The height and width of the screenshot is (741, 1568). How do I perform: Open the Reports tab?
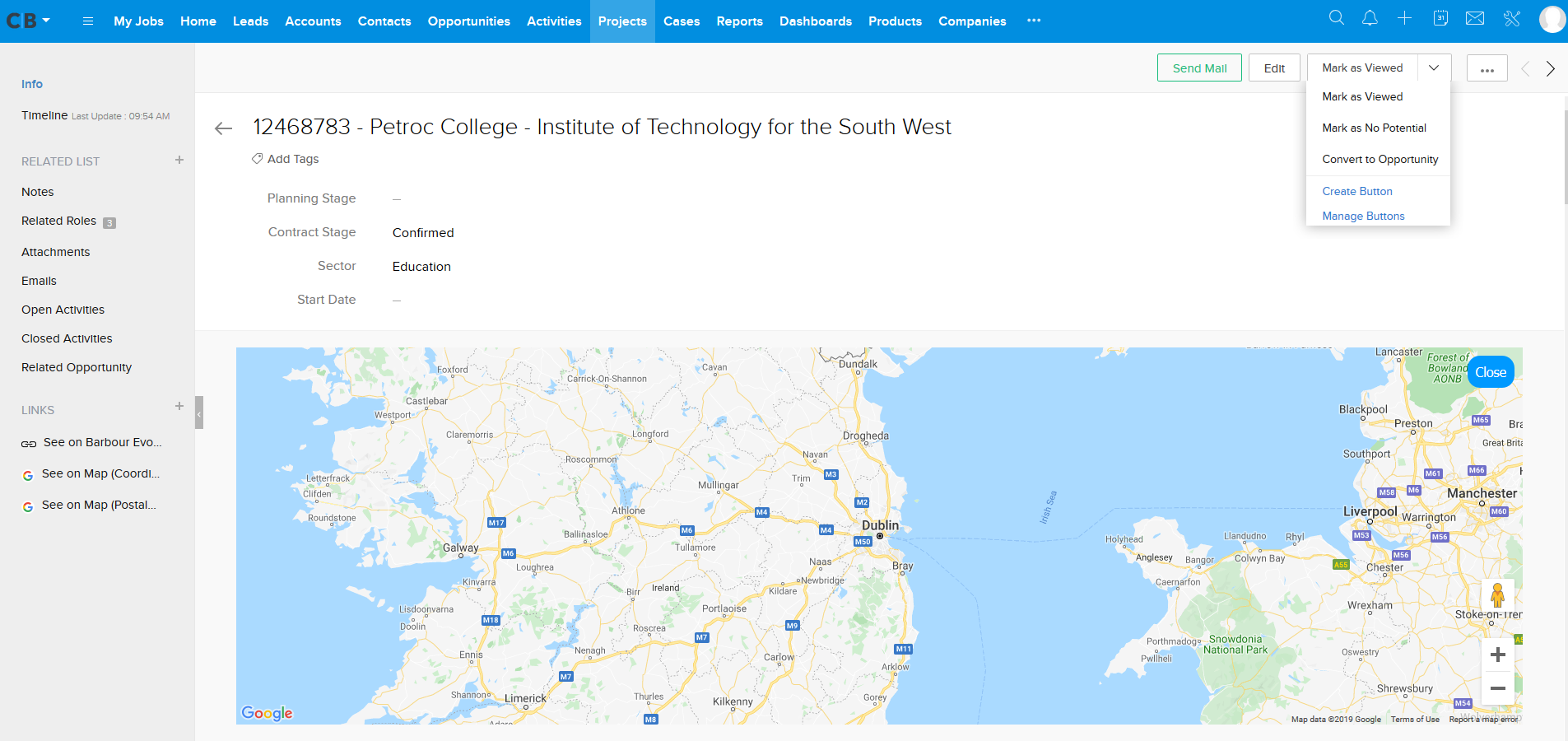(x=740, y=21)
